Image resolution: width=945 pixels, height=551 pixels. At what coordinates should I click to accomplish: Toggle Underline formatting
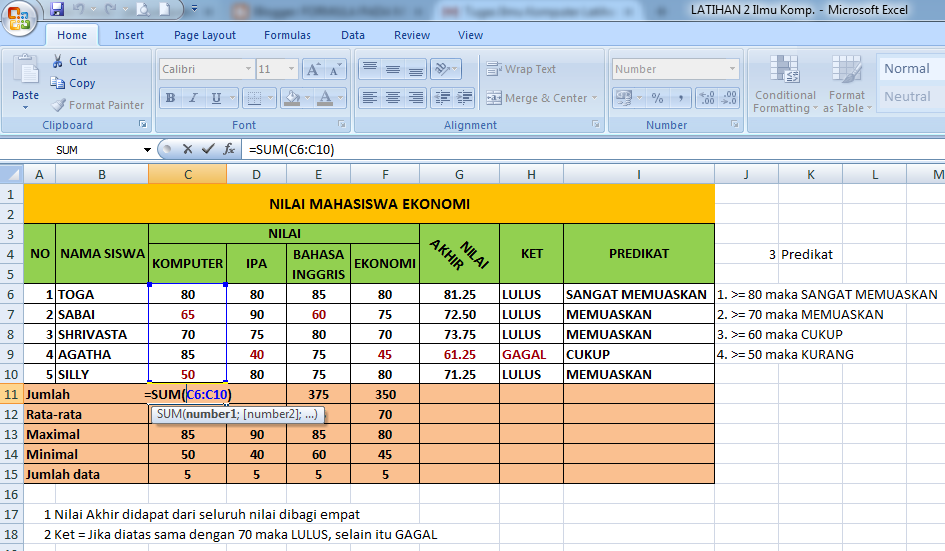(x=216, y=98)
